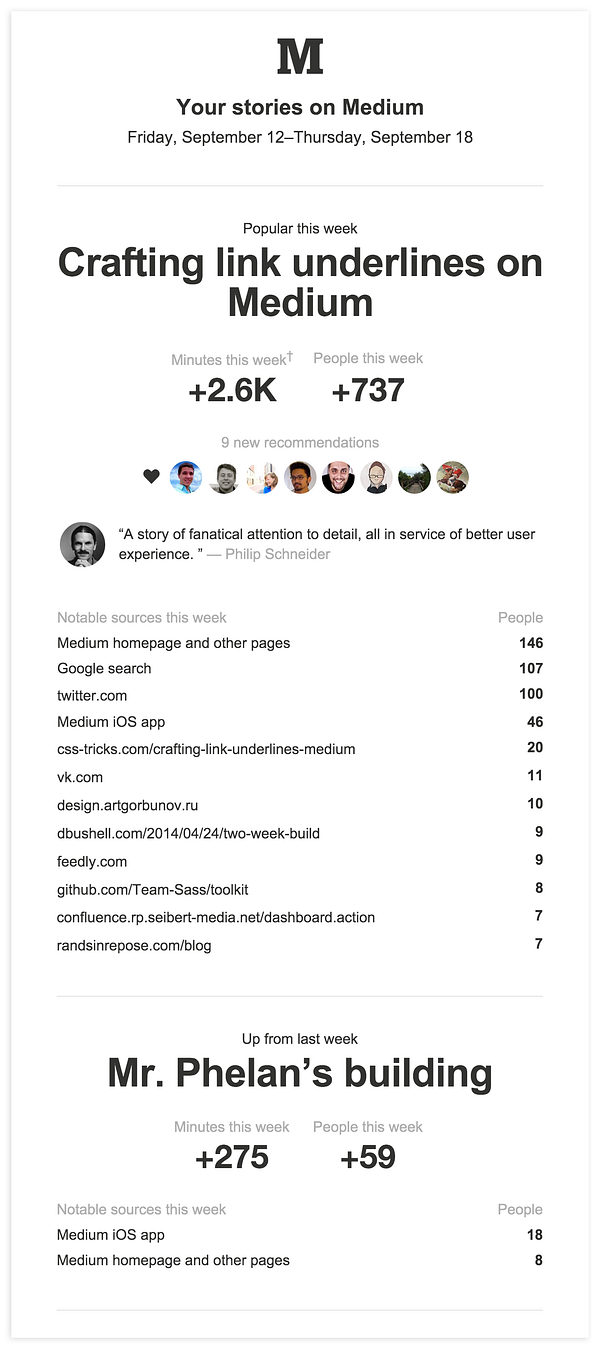The width and height of the screenshot is (600, 1349).
Task: Click the cartoon-style recommender avatar
Action: (x=376, y=477)
